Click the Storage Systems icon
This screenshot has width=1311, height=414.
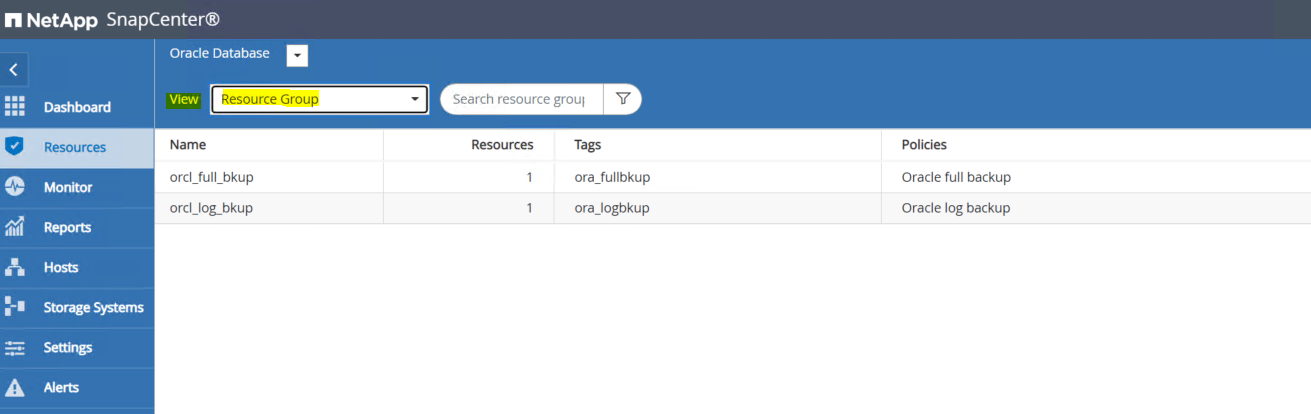coord(14,307)
